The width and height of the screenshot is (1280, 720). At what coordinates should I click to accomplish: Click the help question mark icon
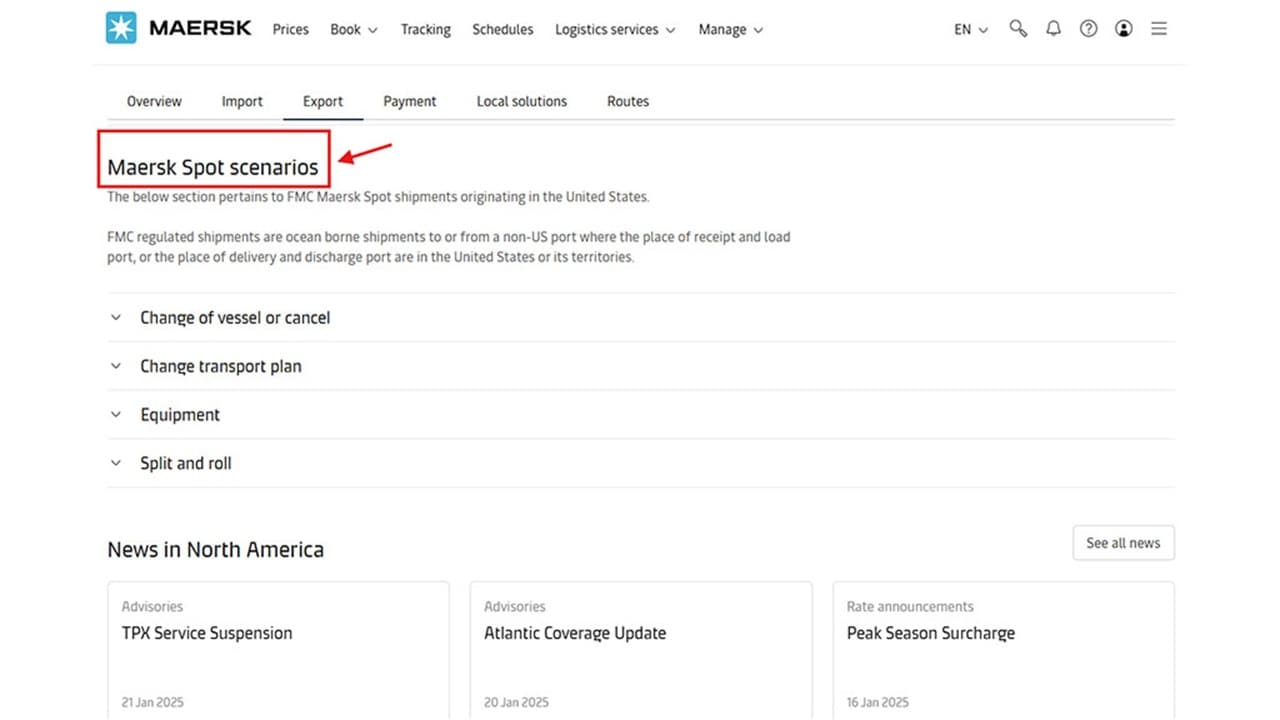point(1088,29)
